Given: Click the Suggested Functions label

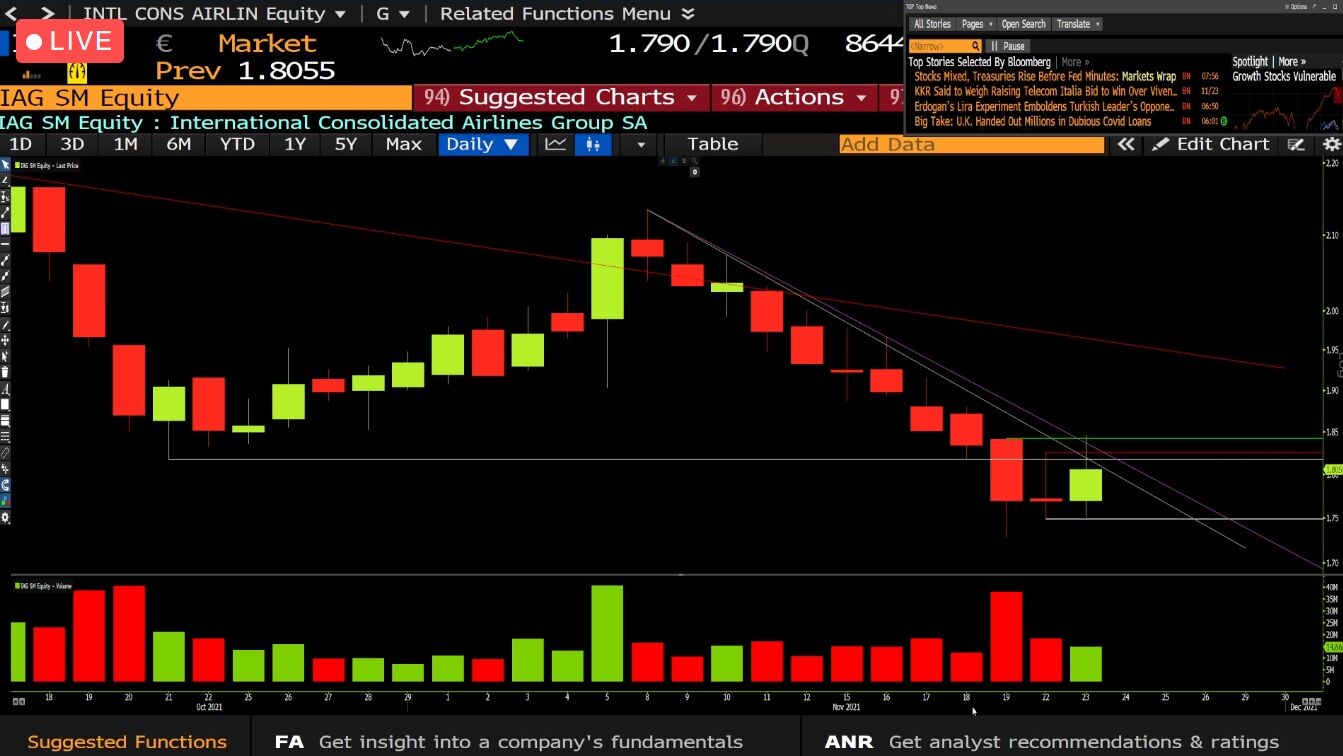Looking at the screenshot, I should pyautogui.click(x=127, y=742).
